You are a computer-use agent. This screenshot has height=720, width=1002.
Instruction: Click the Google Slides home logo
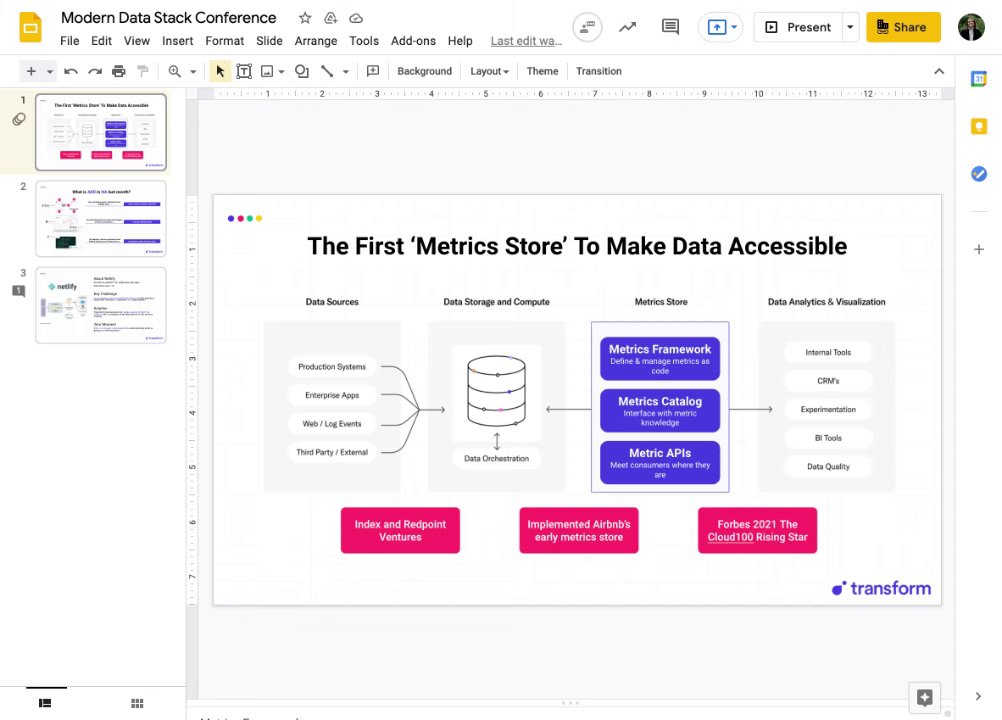pyautogui.click(x=30, y=27)
